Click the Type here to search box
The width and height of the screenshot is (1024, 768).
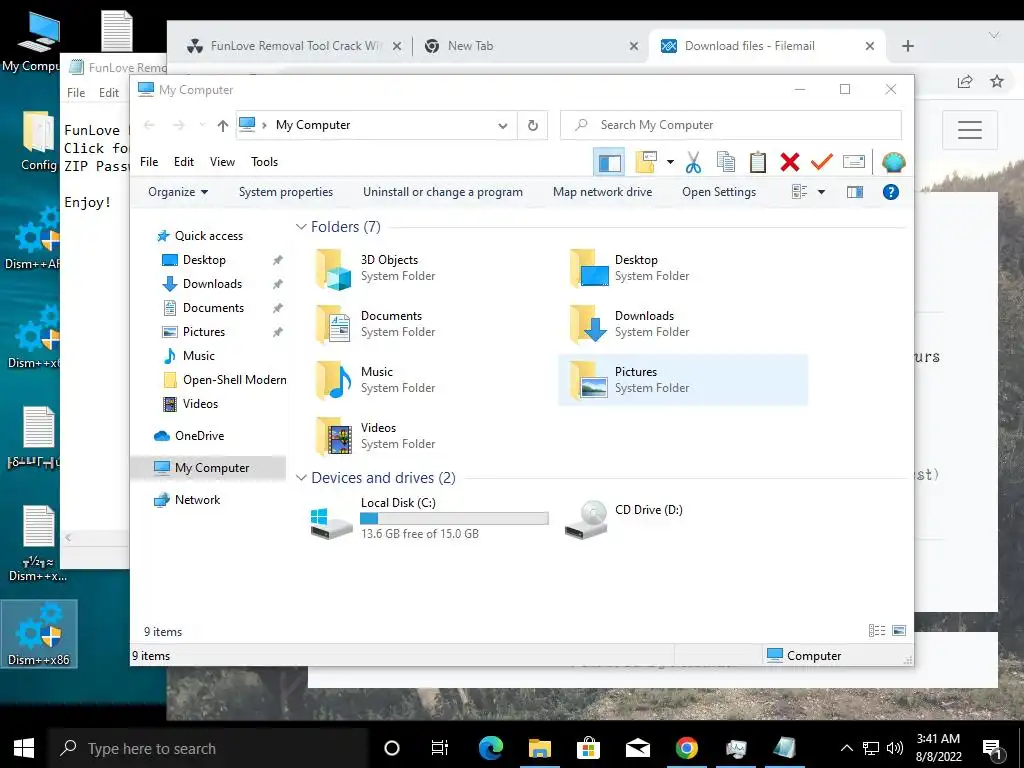tap(209, 748)
